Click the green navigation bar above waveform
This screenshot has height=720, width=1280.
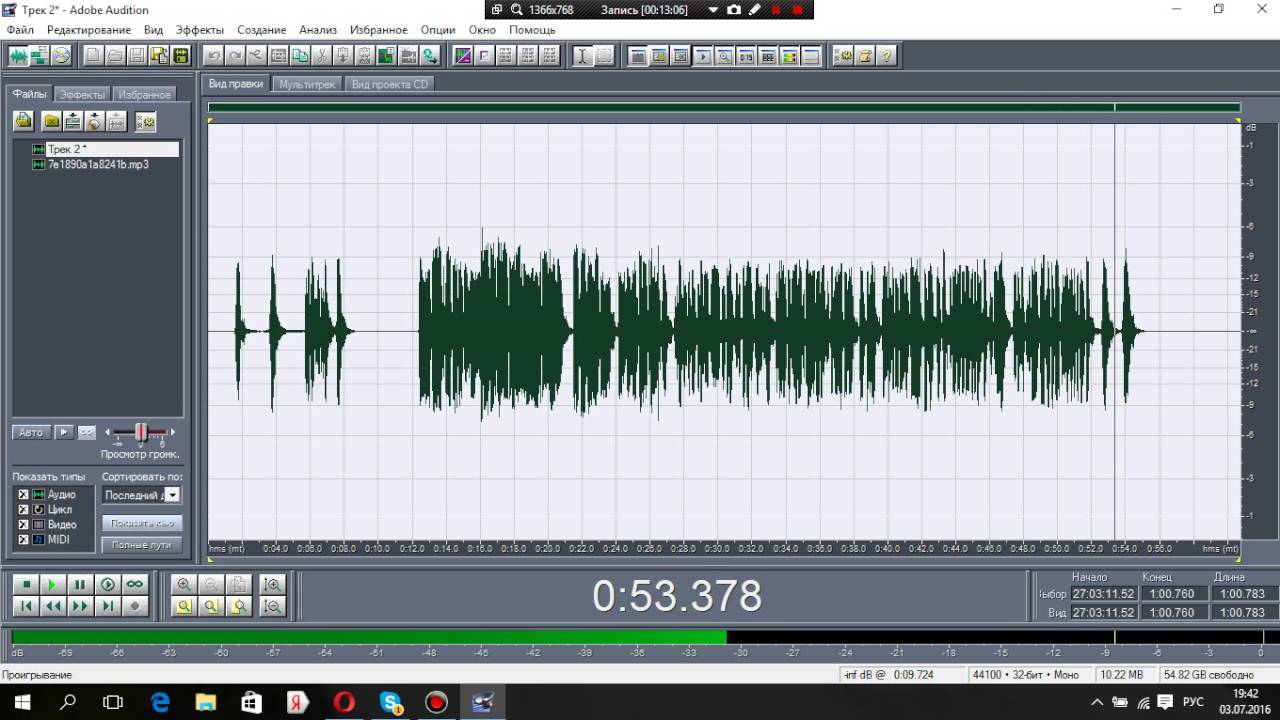[x=724, y=107]
